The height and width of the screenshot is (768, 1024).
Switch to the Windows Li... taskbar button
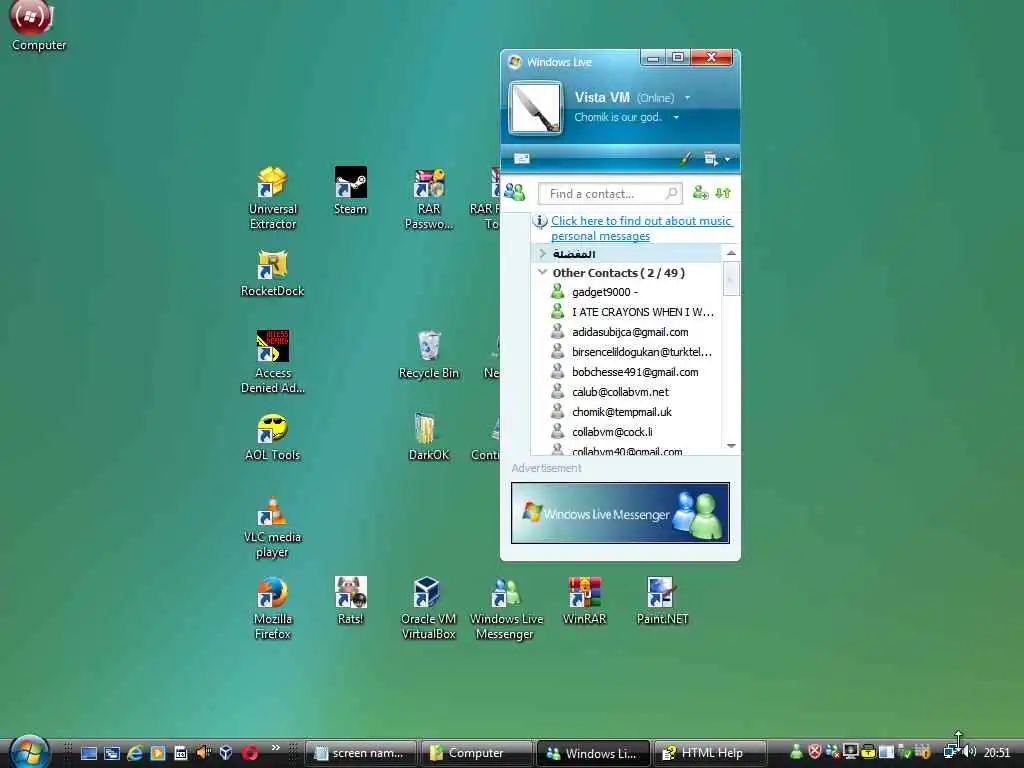[x=593, y=753]
